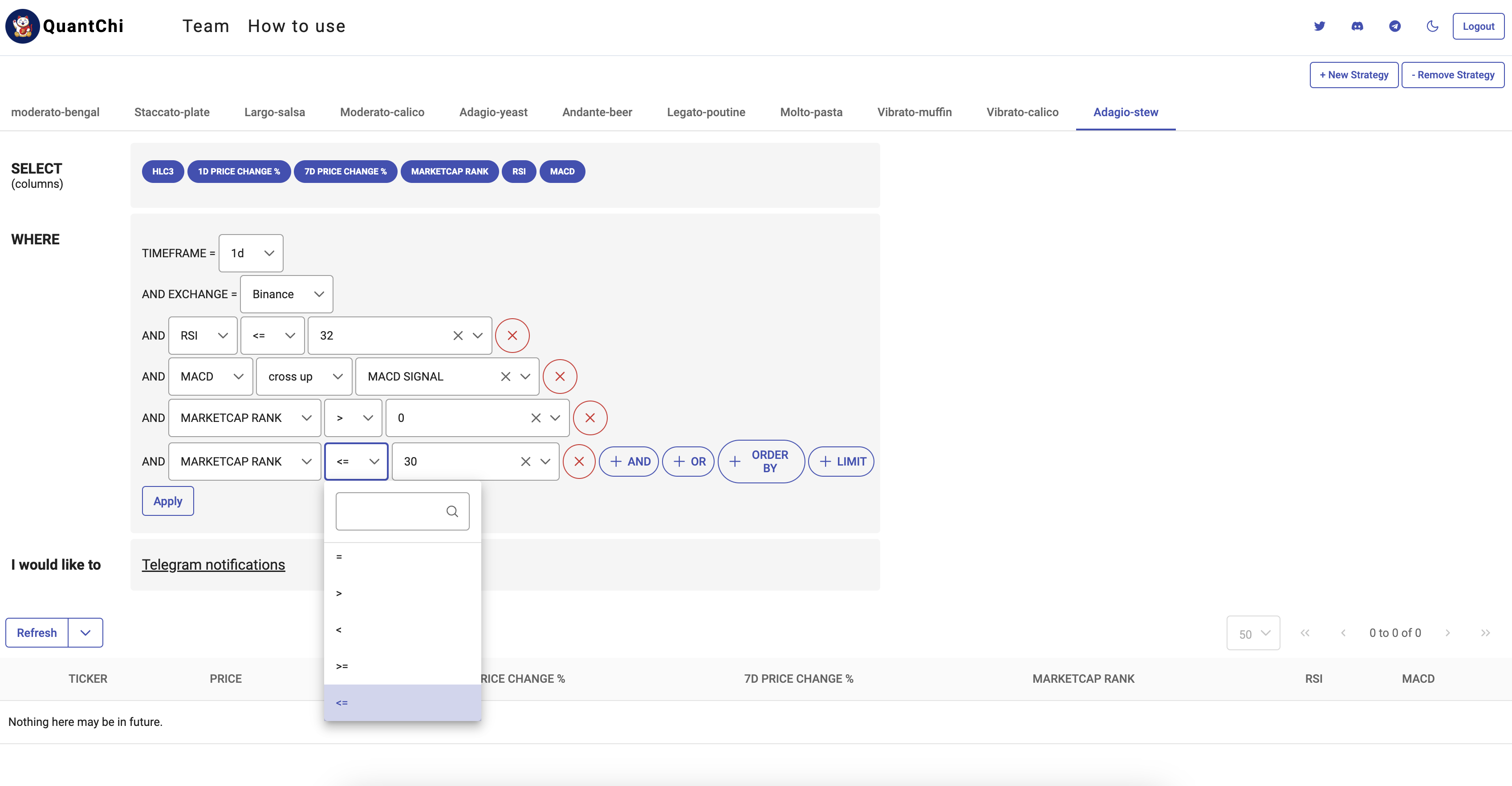The image size is (1512, 786).
Task: Open the Discord icon link
Action: click(1357, 26)
